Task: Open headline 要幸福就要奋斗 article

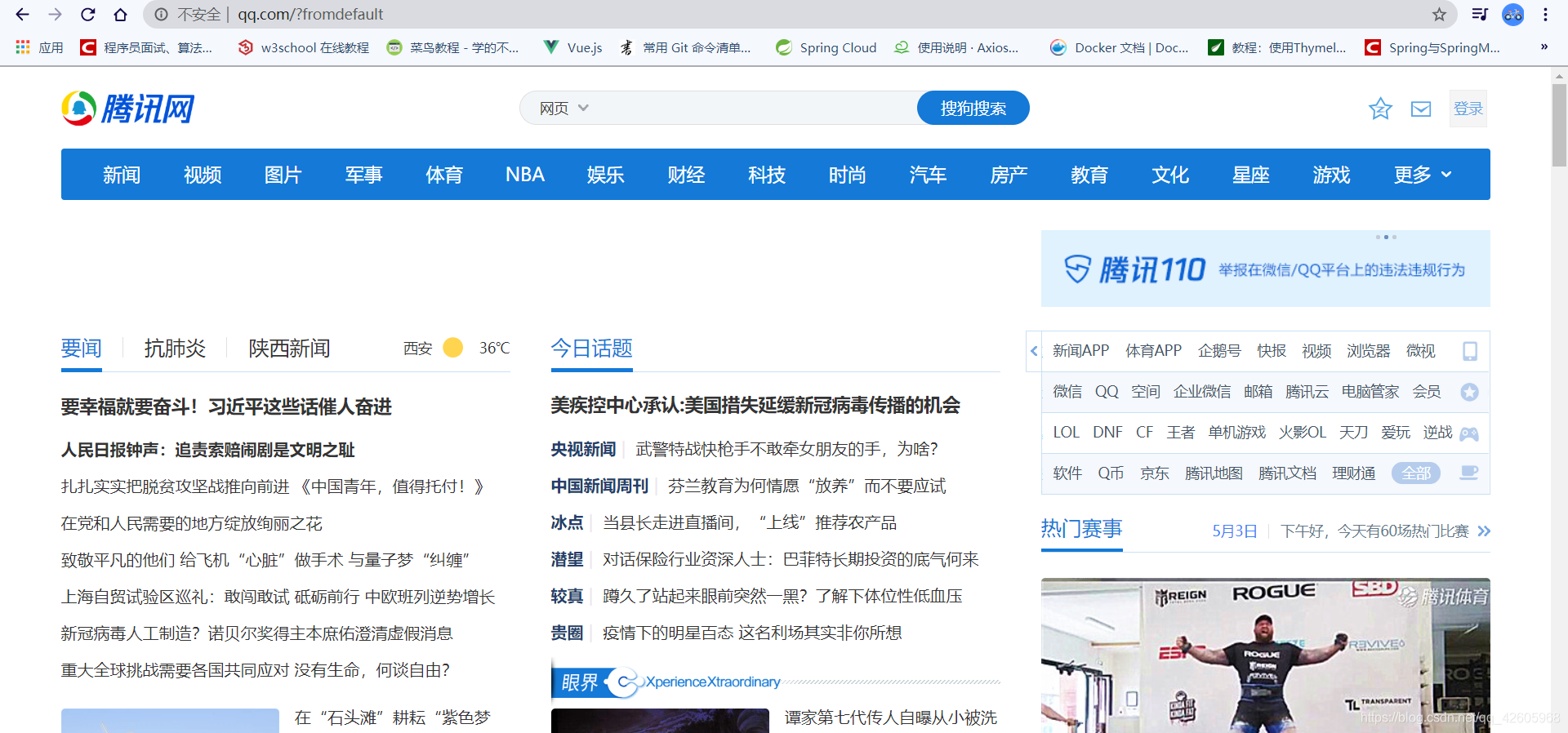Action: pos(226,406)
